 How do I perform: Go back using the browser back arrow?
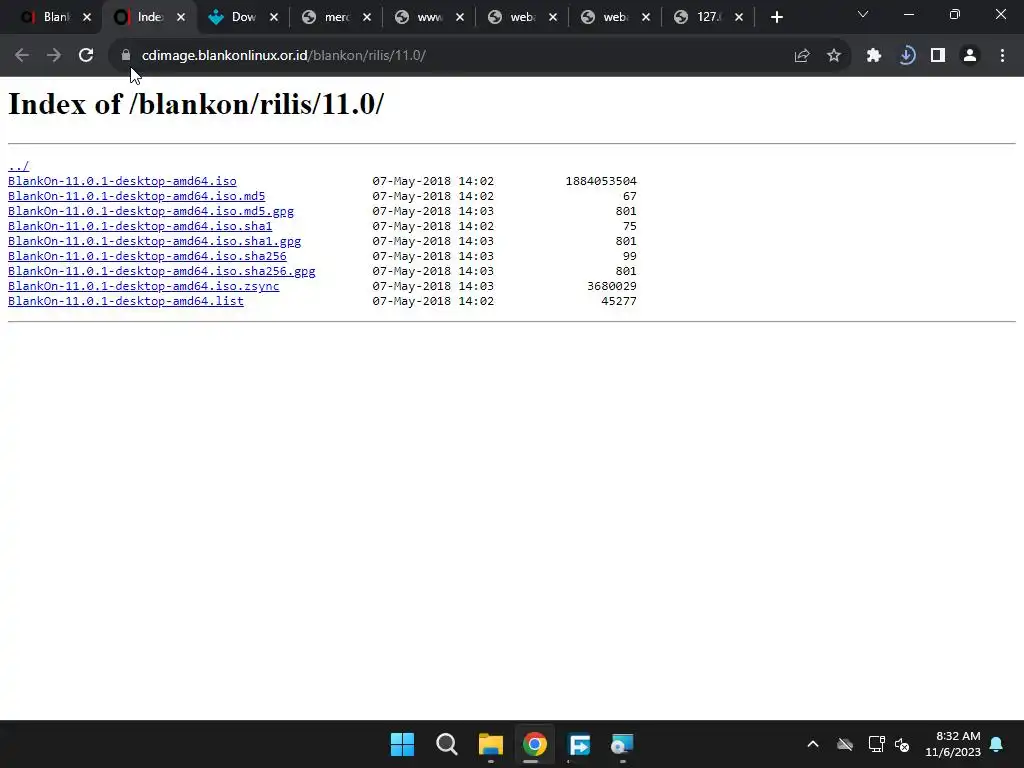click(22, 56)
